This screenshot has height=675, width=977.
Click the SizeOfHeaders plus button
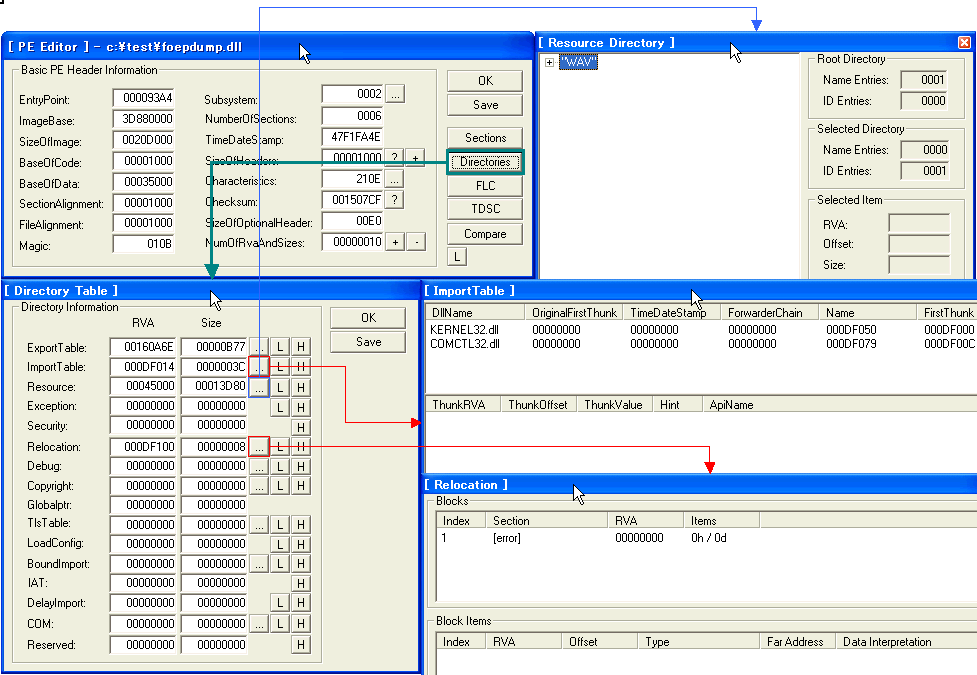pyautogui.click(x=416, y=158)
